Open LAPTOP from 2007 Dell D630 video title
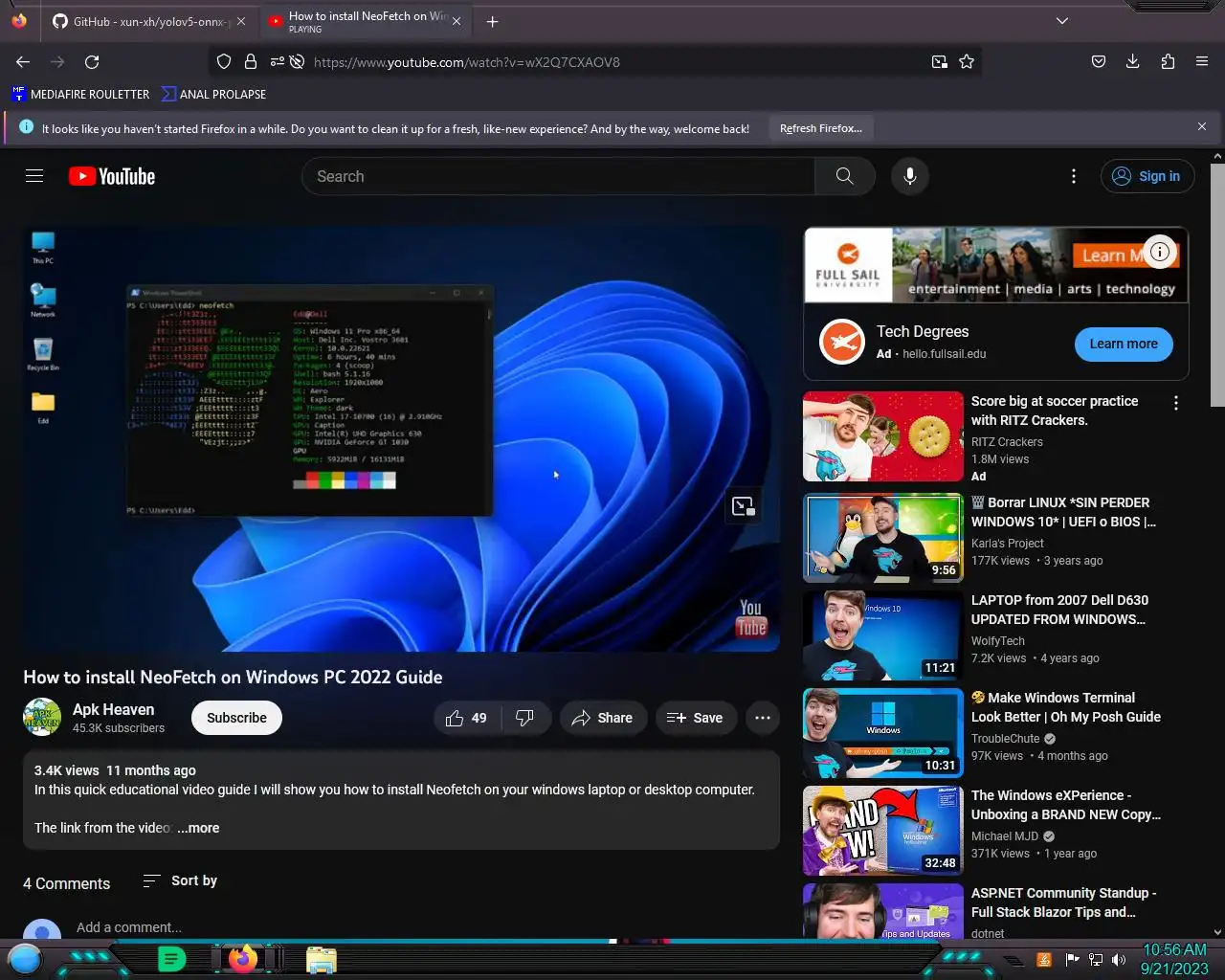 point(1059,610)
